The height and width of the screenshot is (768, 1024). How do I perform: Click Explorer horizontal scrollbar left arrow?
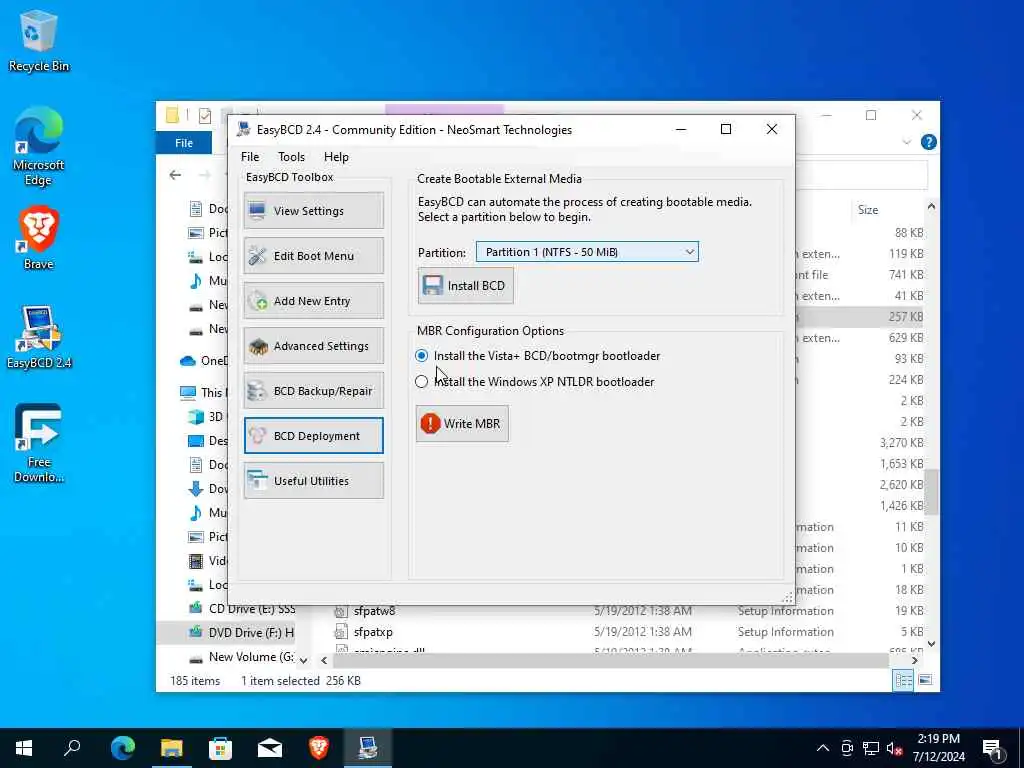[324, 661]
